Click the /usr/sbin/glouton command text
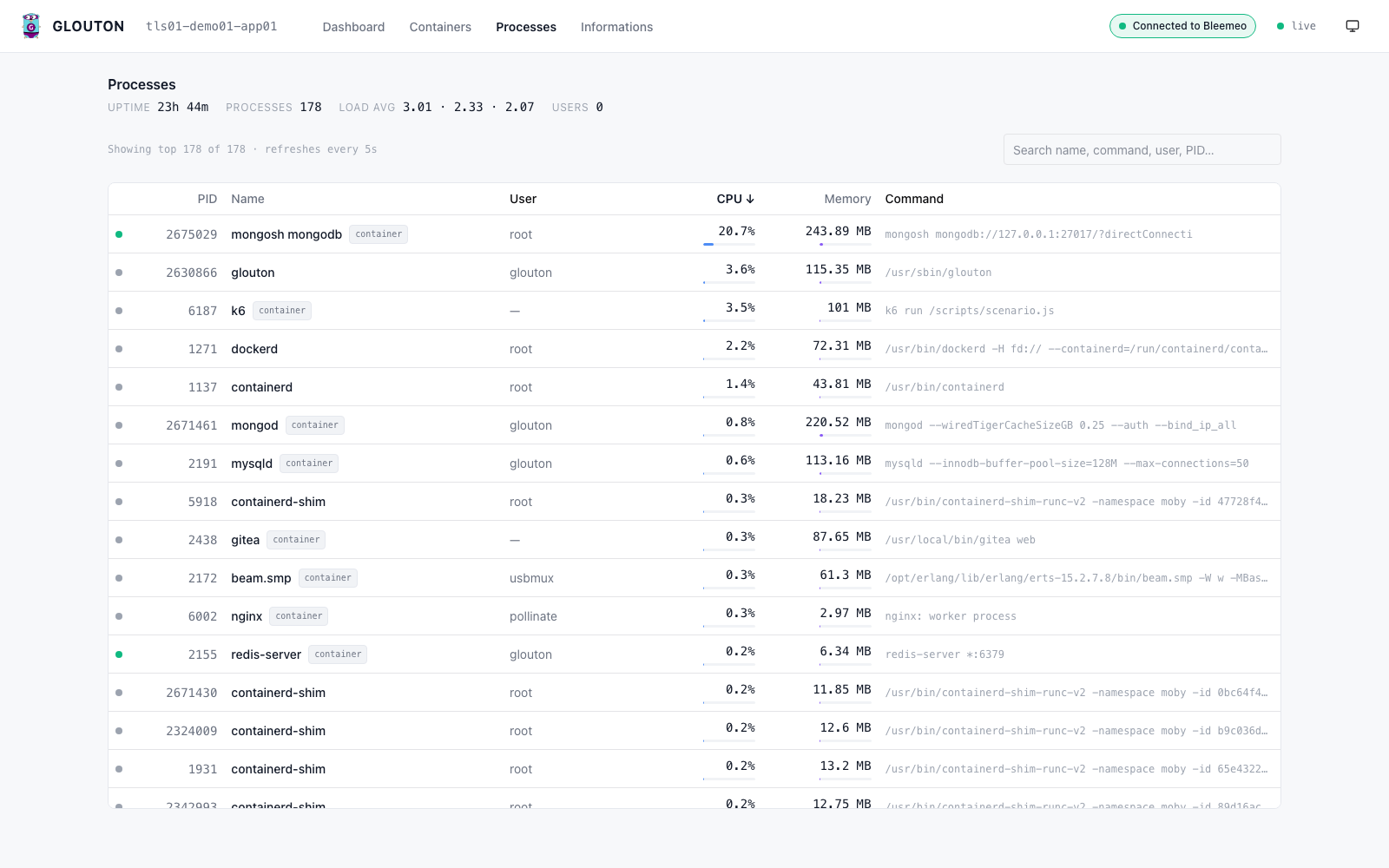 (938, 273)
